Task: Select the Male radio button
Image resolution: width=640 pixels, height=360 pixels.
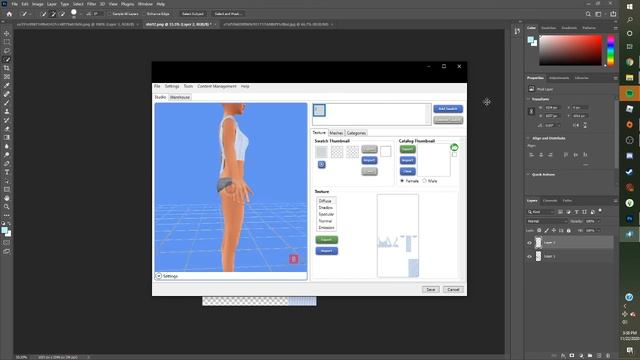Action: pyautogui.click(x=424, y=180)
